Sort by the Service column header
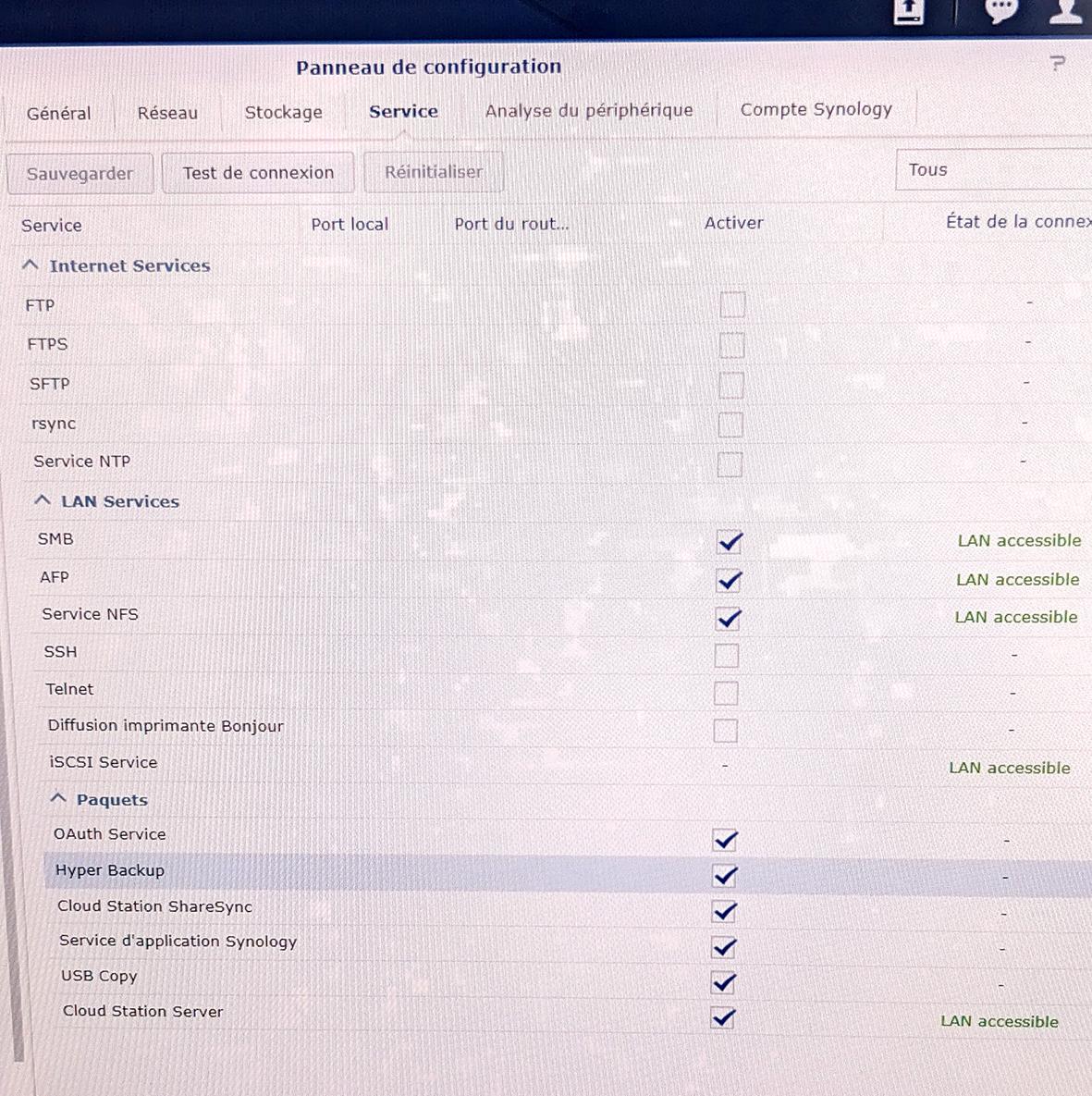The width and height of the screenshot is (1092, 1096). [x=52, y=225]
